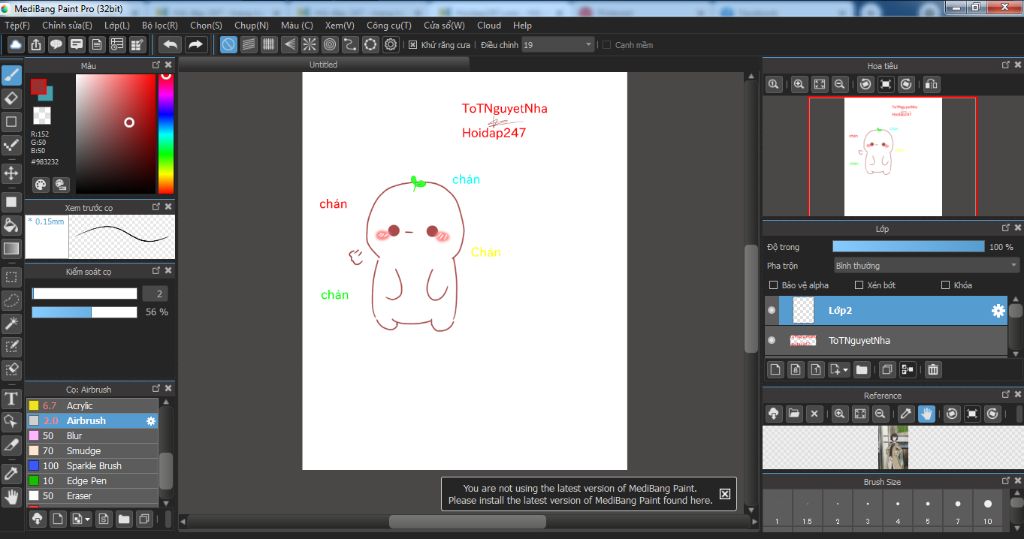Viewport: 1024px width, 539px height.
Task: Open Pha trộn blend mode dropdown
Action: 926,266
